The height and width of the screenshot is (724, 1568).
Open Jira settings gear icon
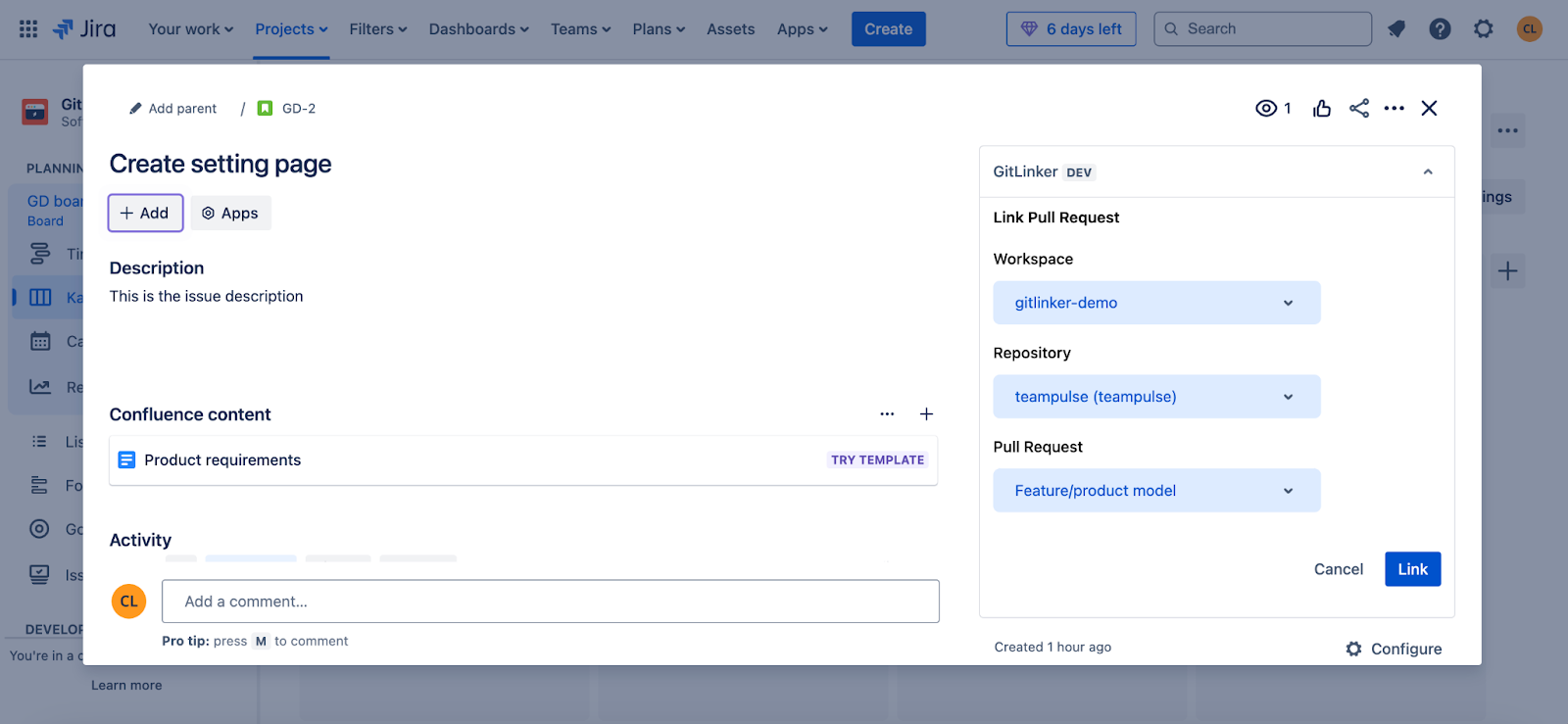[1484, 29]
